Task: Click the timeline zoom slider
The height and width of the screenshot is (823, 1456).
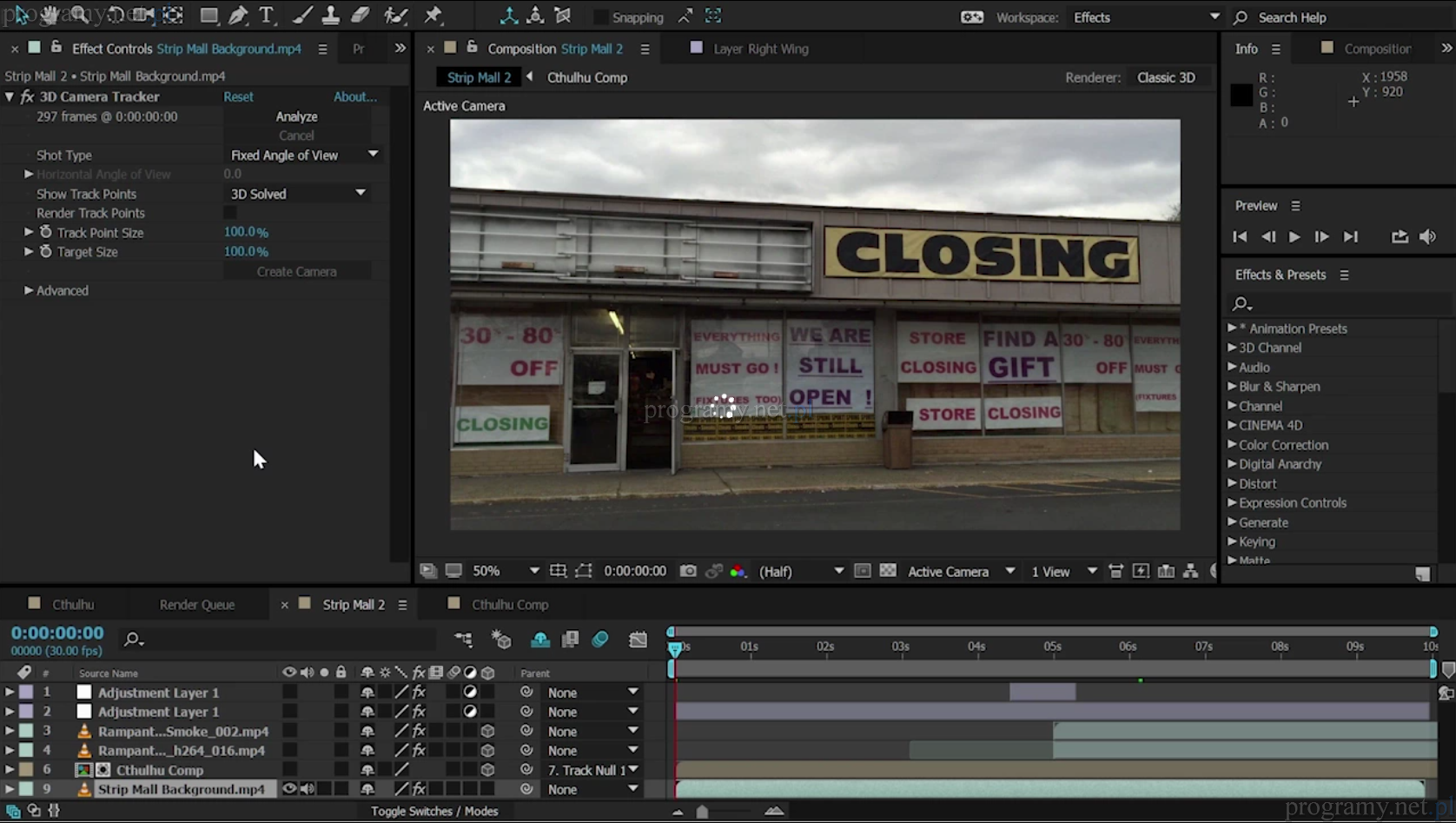Action: click(702, 812)
